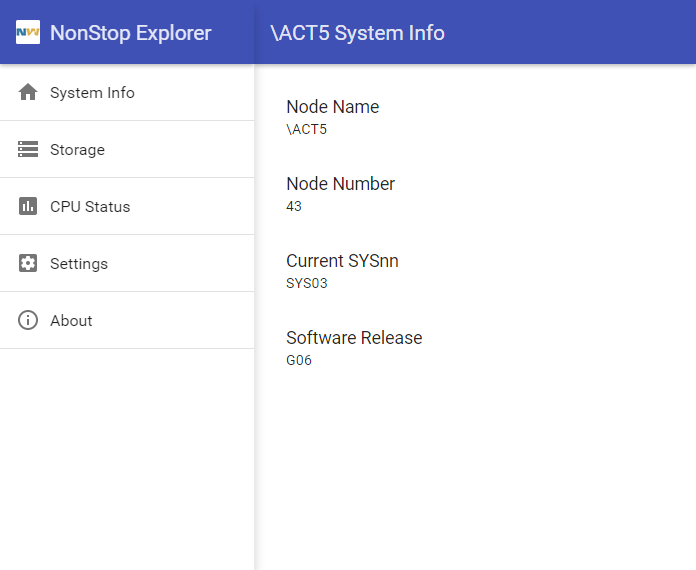Click the home icon beside System Info
The image size is (696, 570).
coord(28,92)
